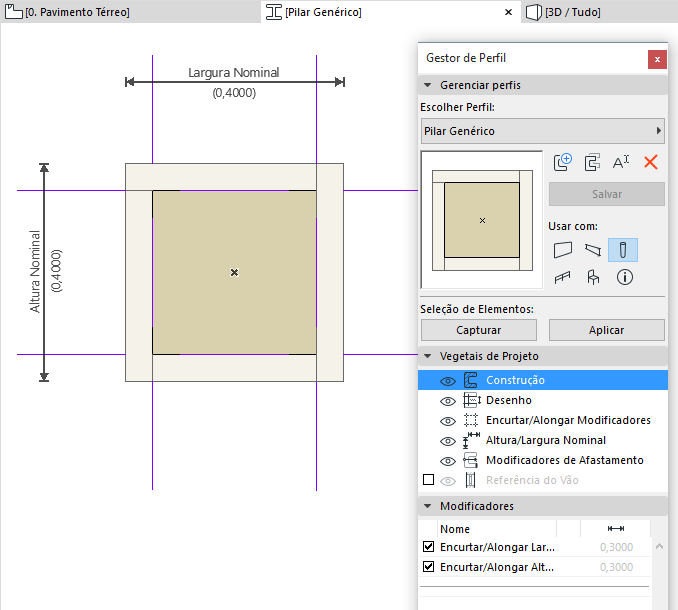Click the rename profile icon

tap(621, 163)
